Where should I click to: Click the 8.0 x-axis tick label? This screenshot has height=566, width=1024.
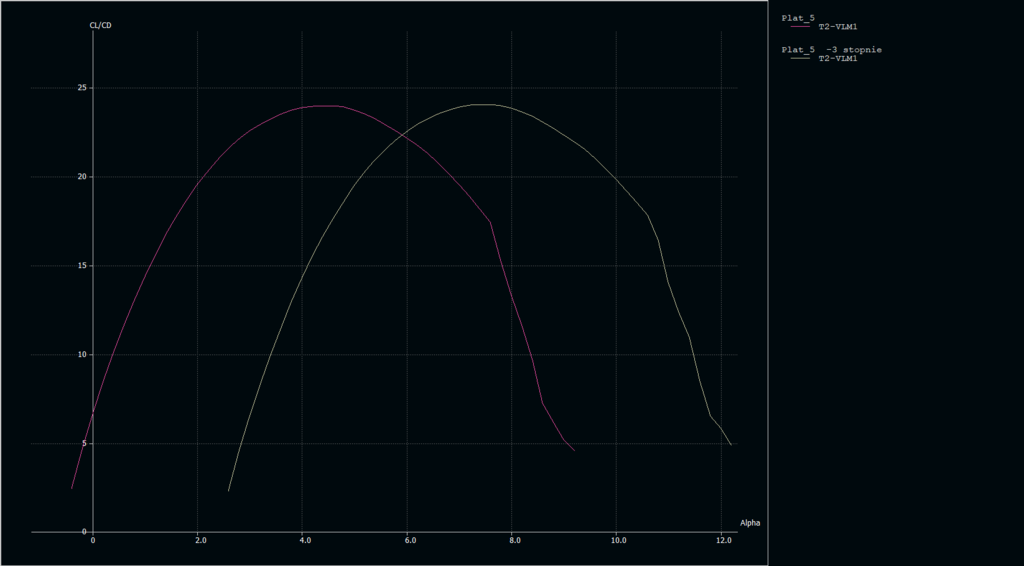(515, 541)
